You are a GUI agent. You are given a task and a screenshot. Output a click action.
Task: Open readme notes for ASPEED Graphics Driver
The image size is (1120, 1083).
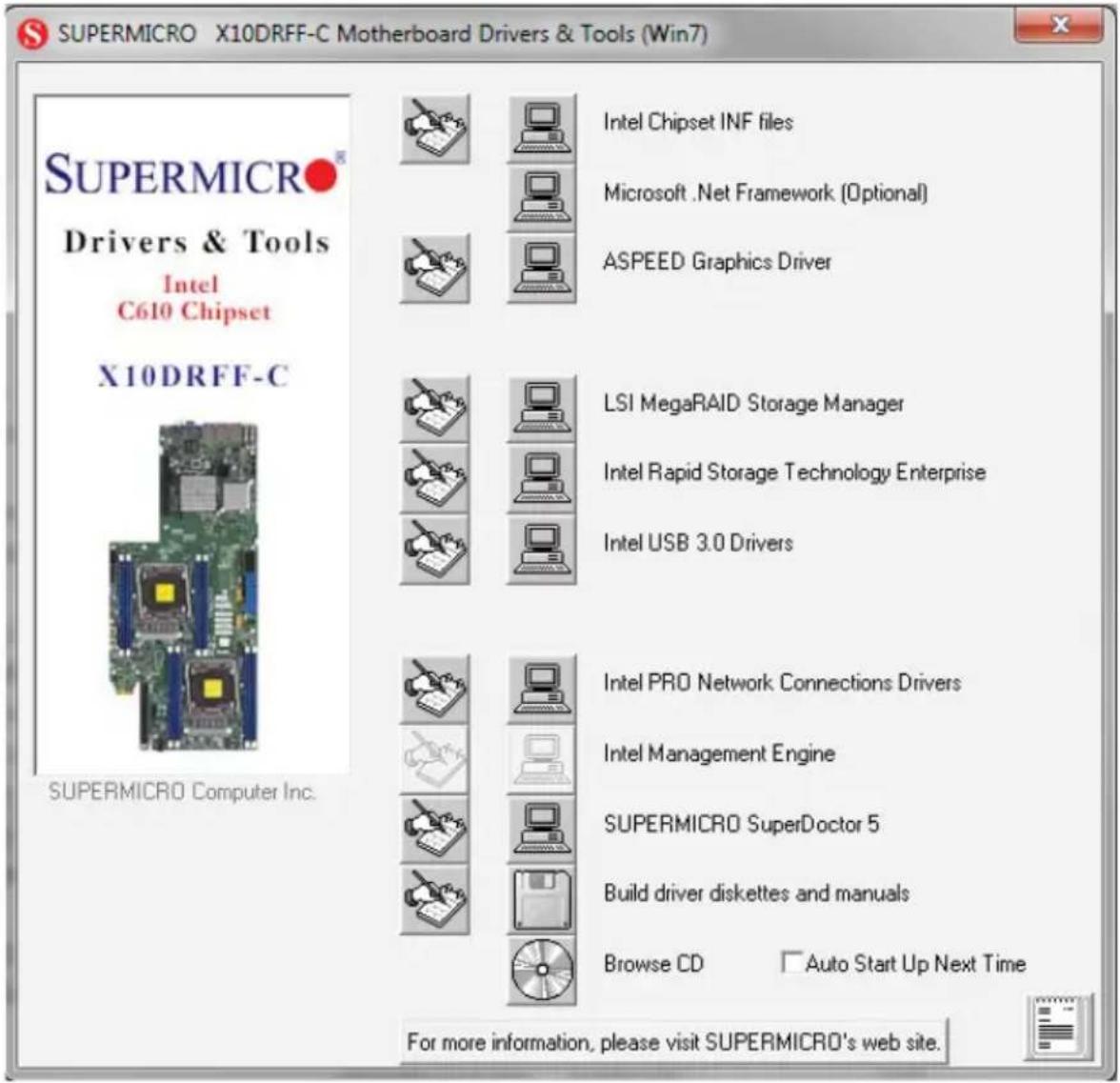pos(435,269)
